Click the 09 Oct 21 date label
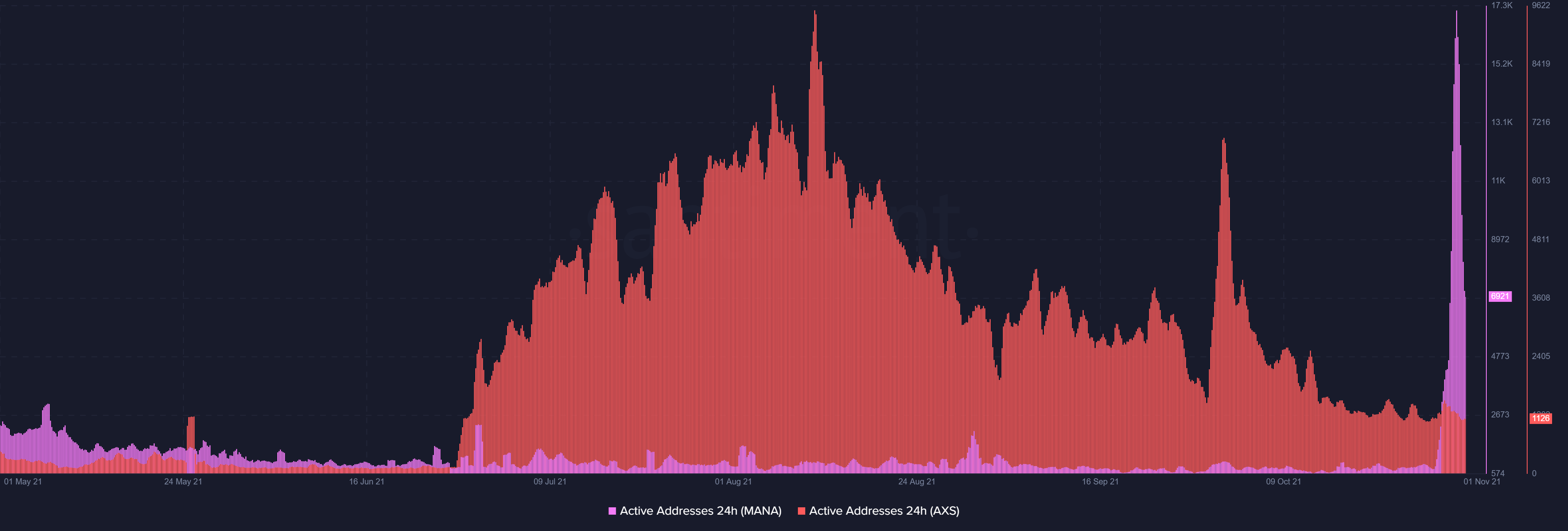The image size is (1568, 531). (1284, 482)
